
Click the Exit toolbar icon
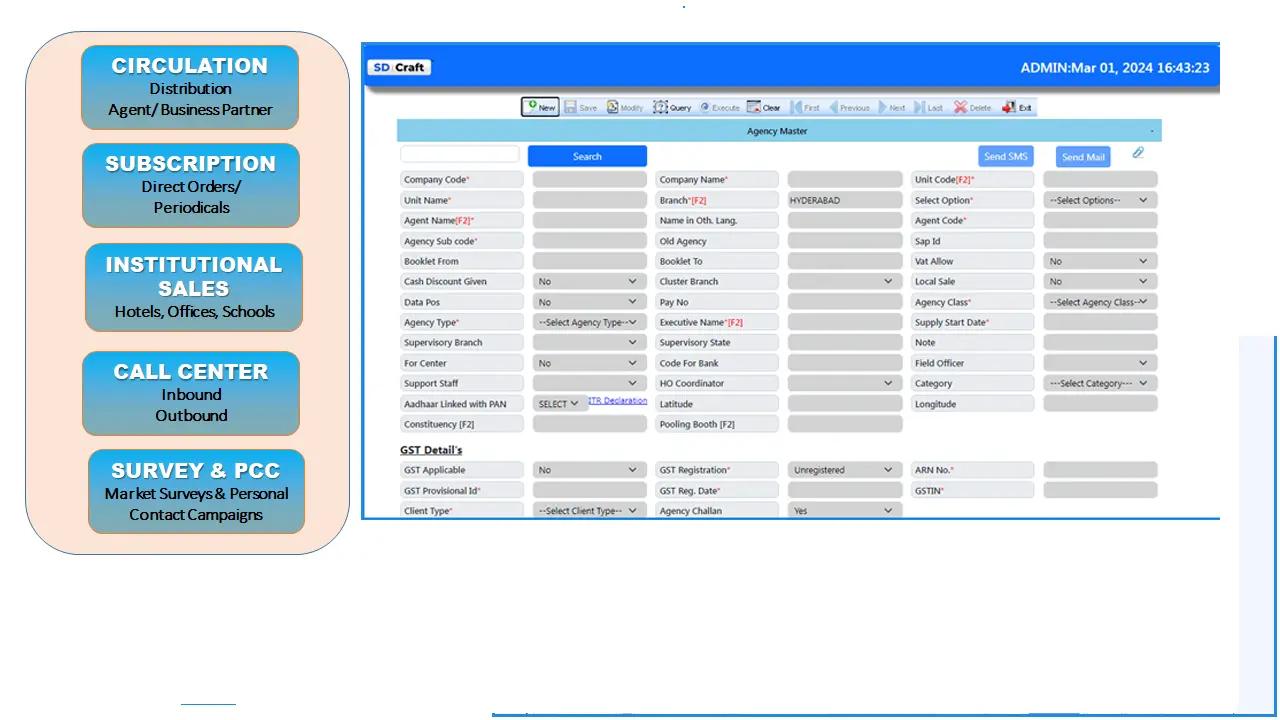1017,107
